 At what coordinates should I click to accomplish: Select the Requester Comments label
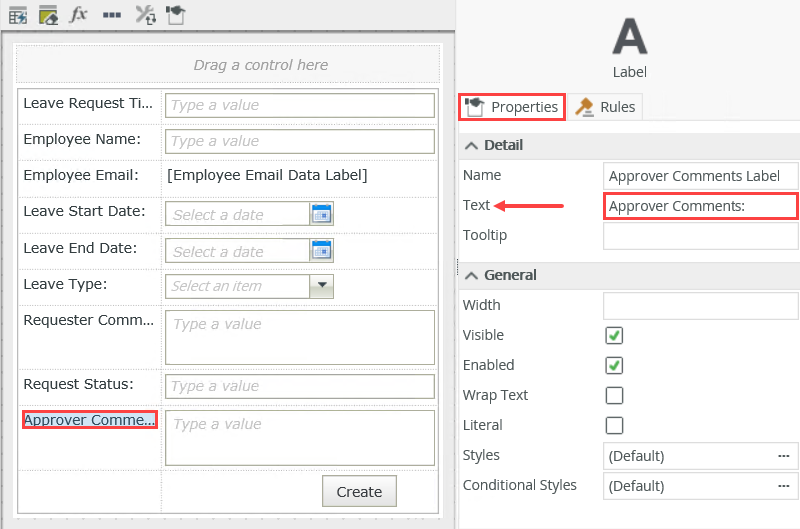89,320
